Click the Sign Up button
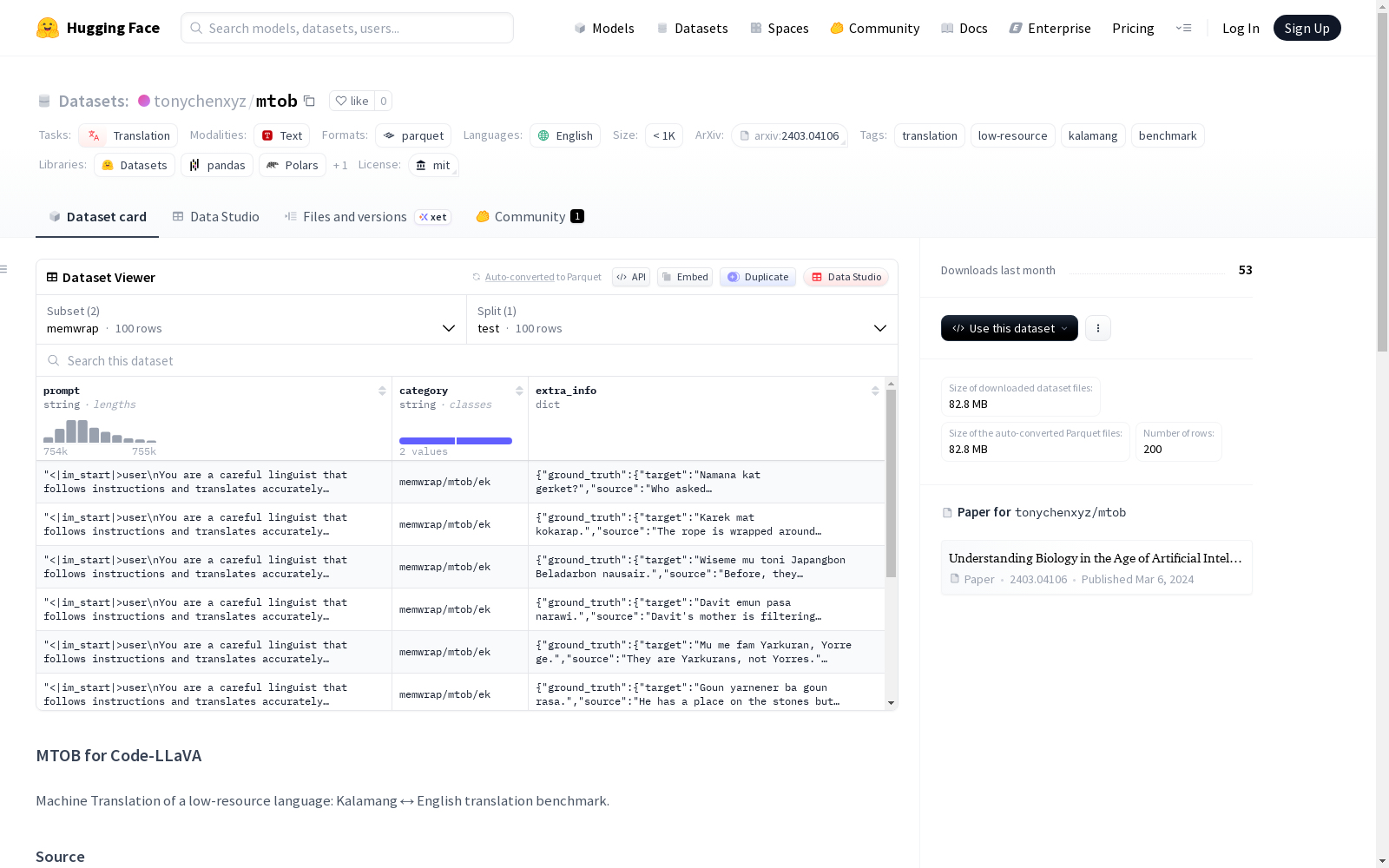1389x868 pixels. [x=1307, y=28]
